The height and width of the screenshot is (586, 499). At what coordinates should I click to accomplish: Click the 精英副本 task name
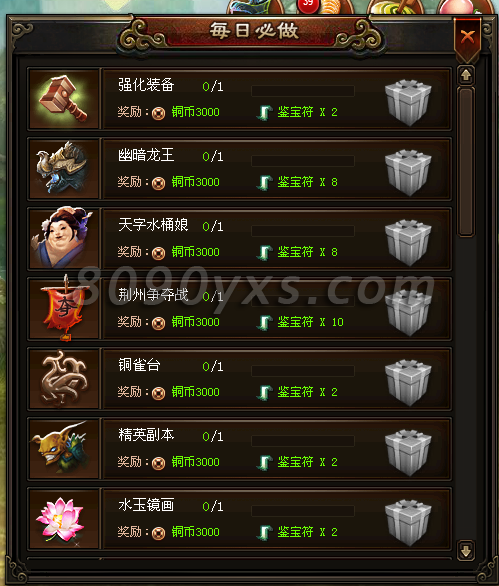coord(146,435)
